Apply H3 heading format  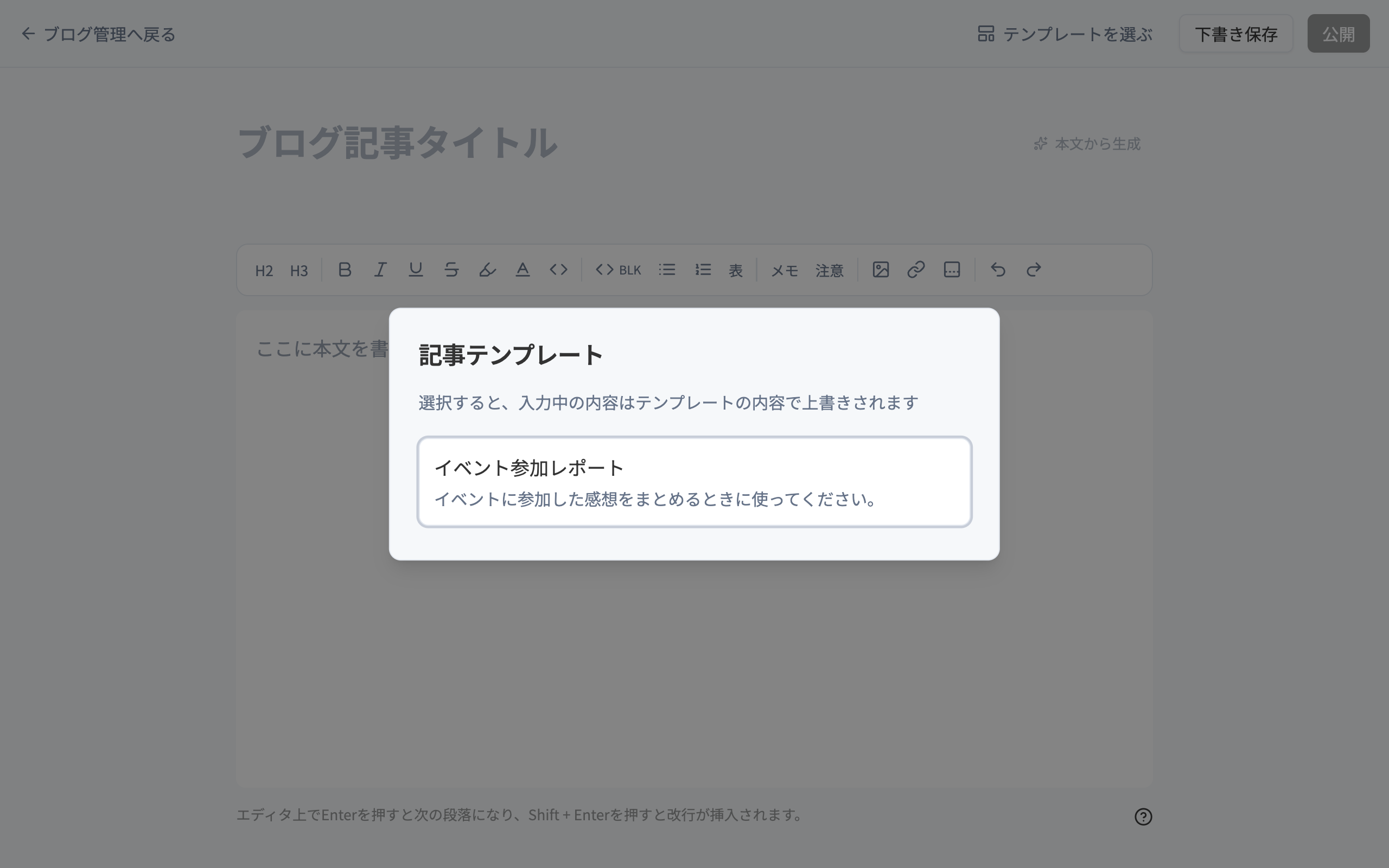click(x=299, y=270)
